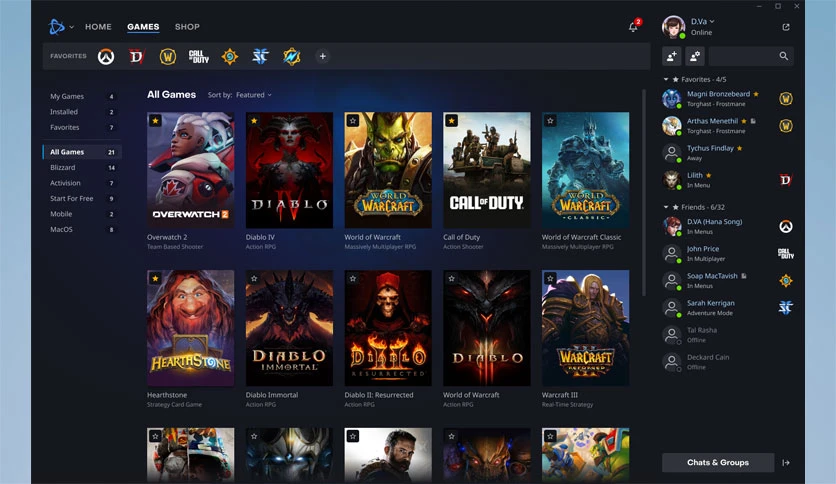Open the Diablo Immortal game thumbnail
Screen dimensions: 836x484
pos(289,328)
